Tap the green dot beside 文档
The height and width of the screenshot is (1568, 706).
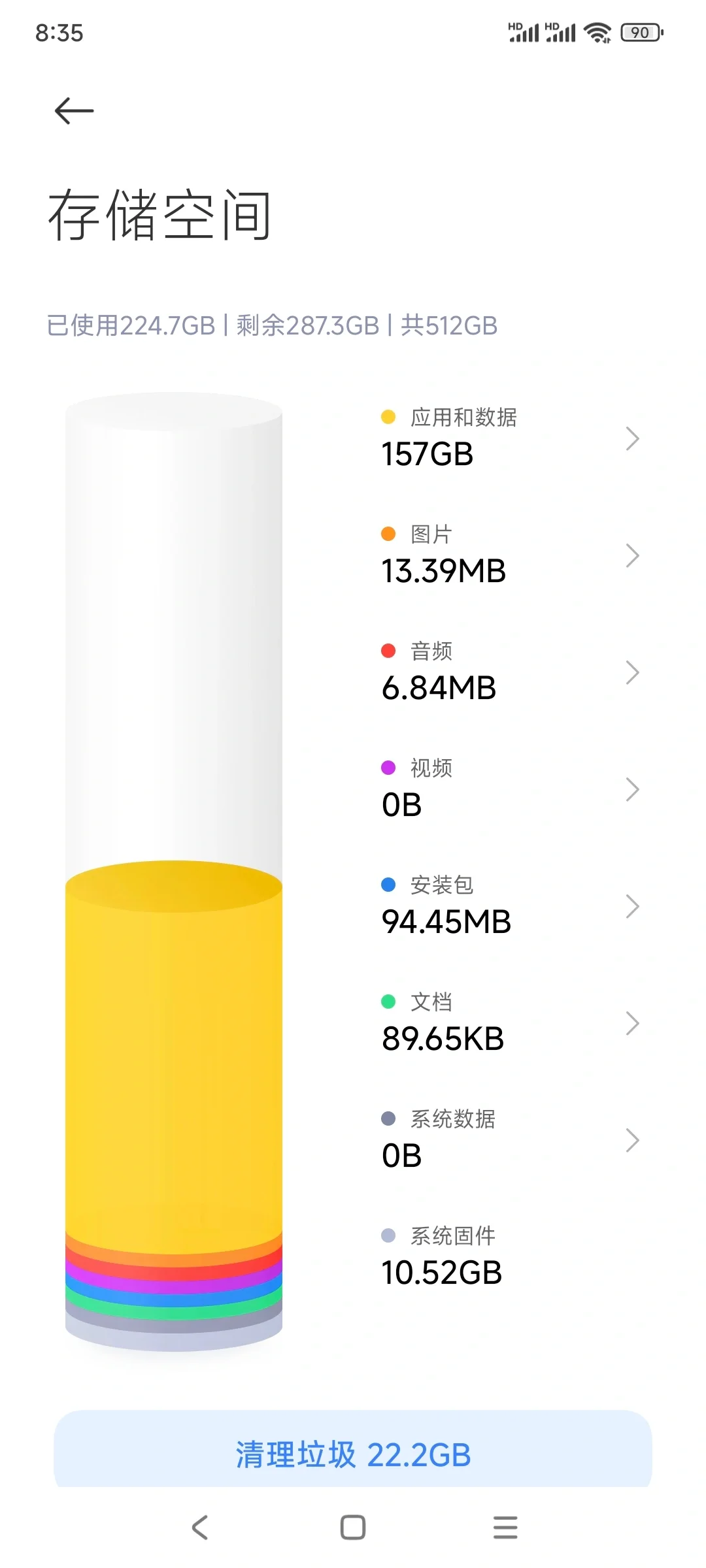(388, 1002)
